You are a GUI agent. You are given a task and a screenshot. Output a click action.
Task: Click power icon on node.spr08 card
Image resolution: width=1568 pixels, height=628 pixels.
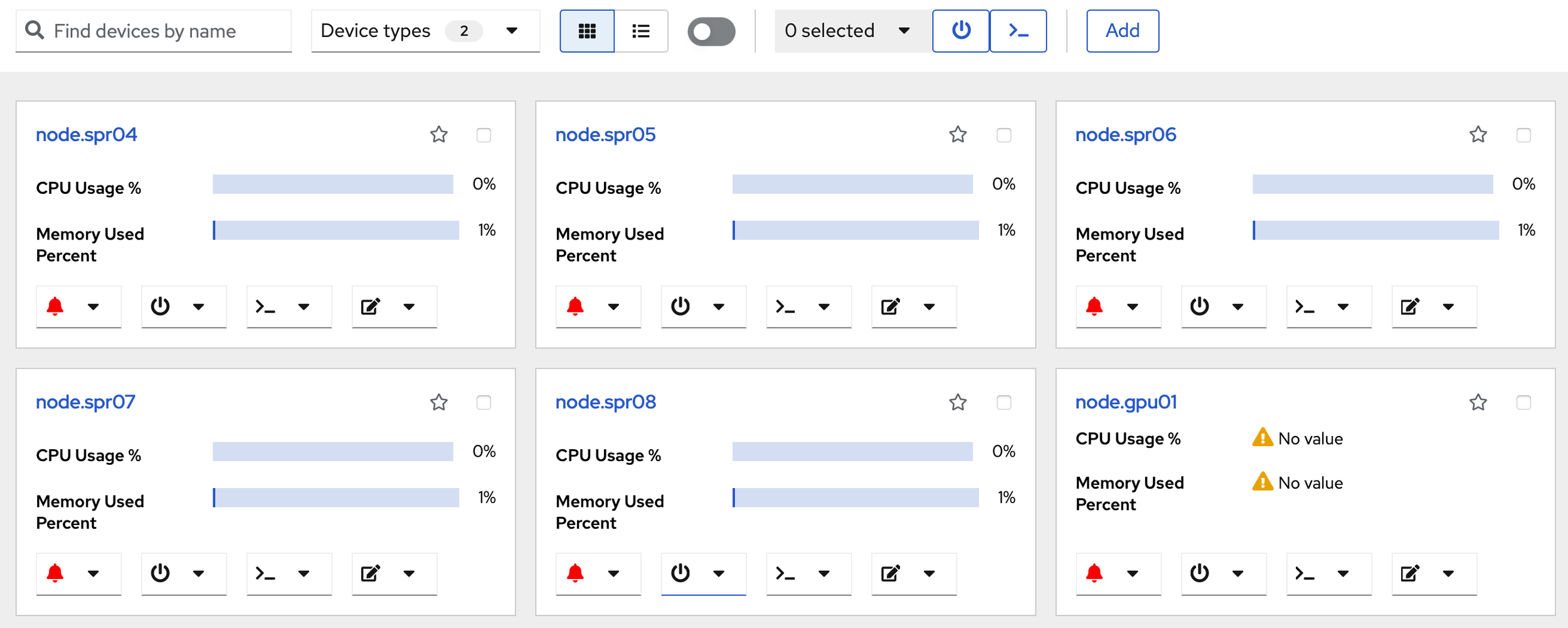click(681, 573)
